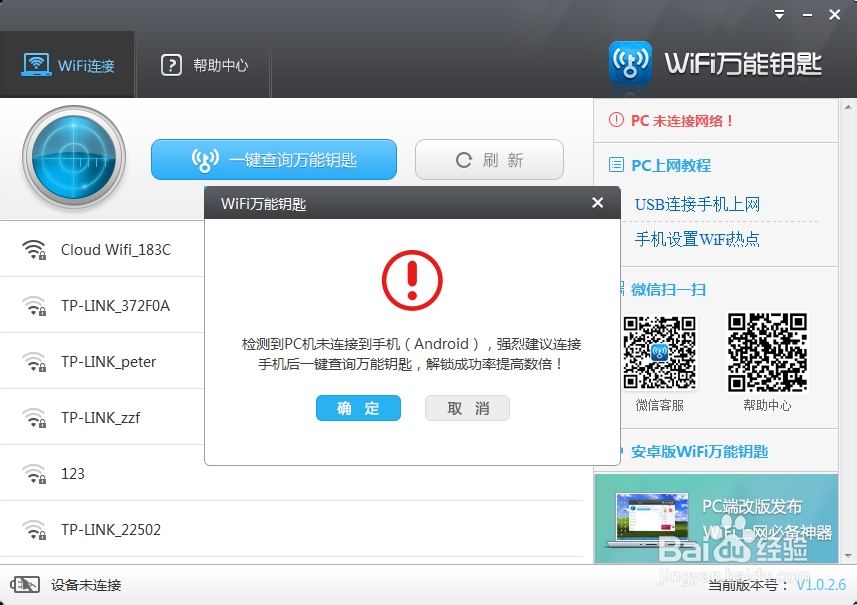
Task: Click WiFi signal icon of Cloud Wifi_183C
Action: [34, 250]
